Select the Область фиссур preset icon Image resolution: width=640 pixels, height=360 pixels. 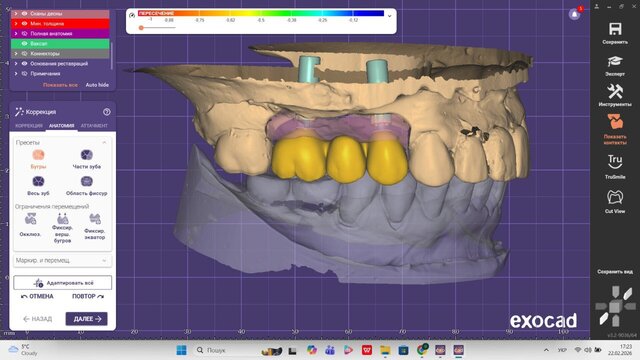tap(87, 181)
